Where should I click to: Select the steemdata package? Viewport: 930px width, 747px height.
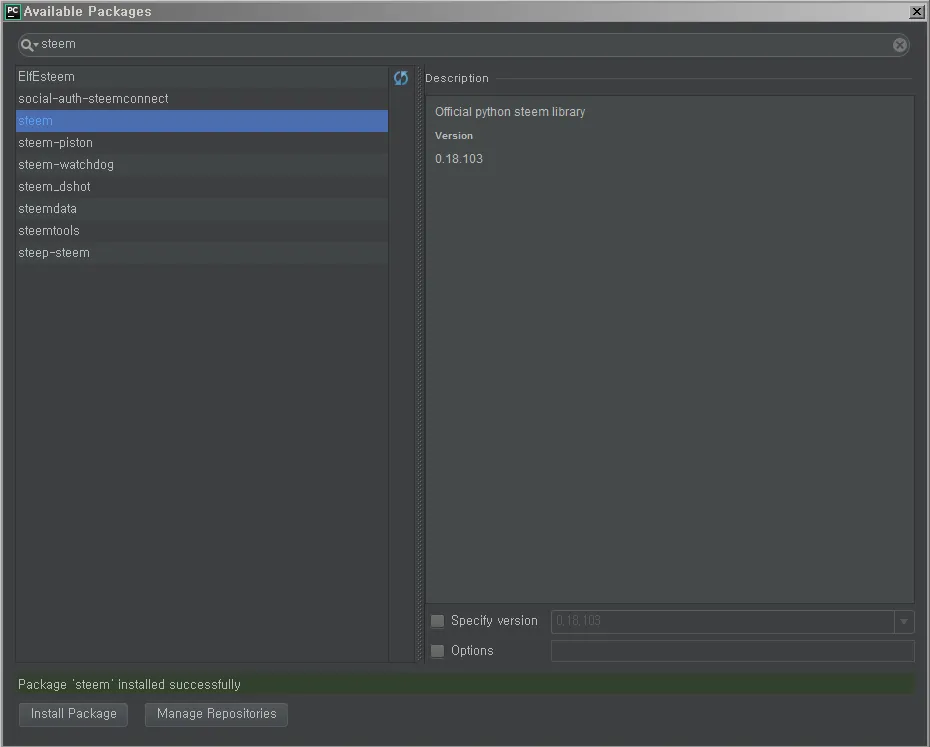202,208
